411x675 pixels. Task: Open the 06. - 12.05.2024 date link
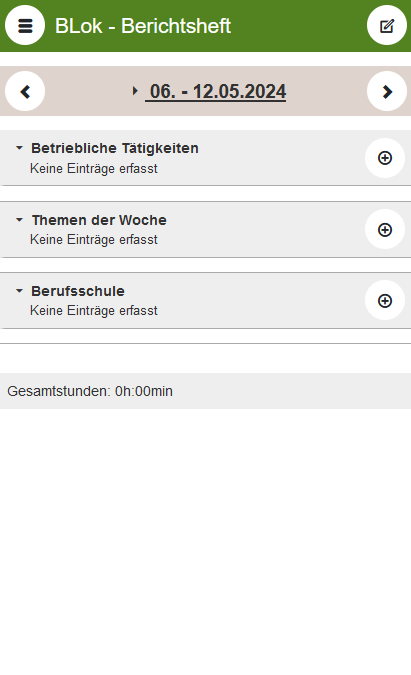[216, 91]
